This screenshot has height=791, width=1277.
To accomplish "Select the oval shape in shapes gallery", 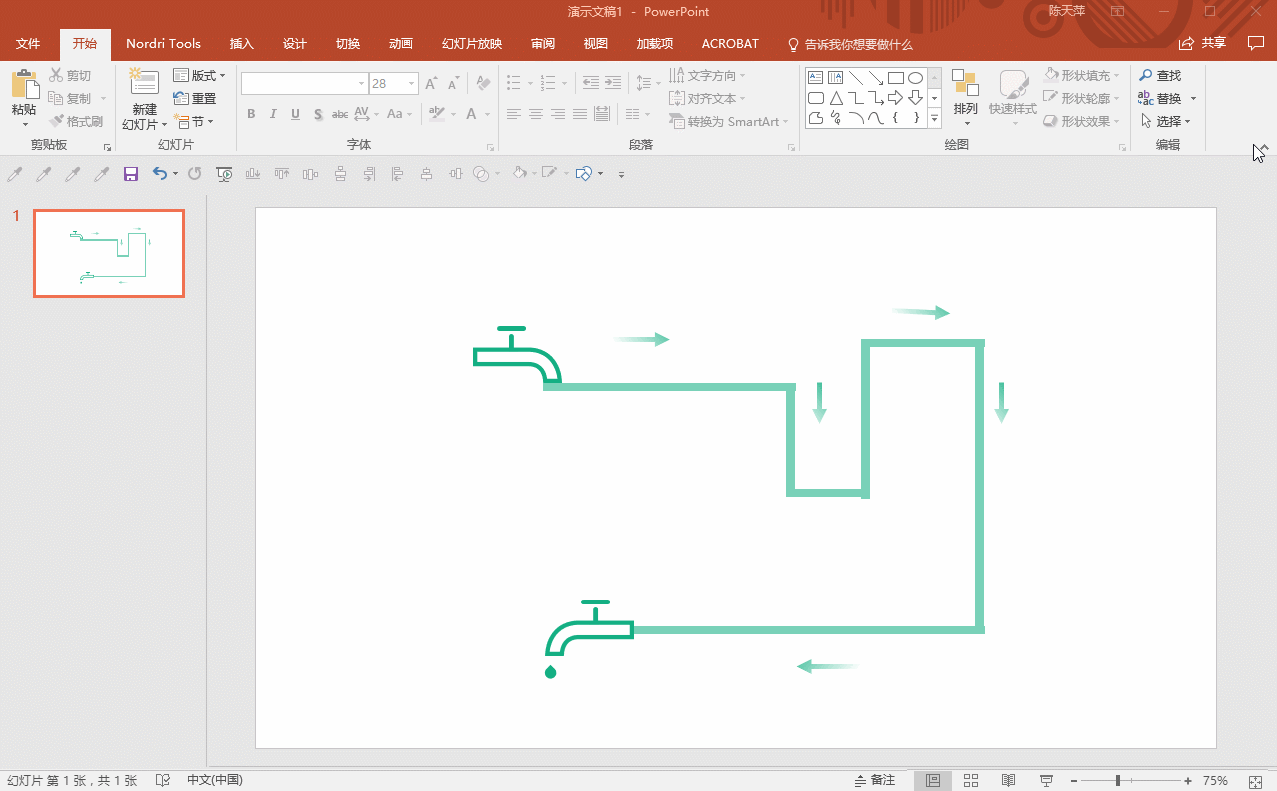I will tap(915, 77).
